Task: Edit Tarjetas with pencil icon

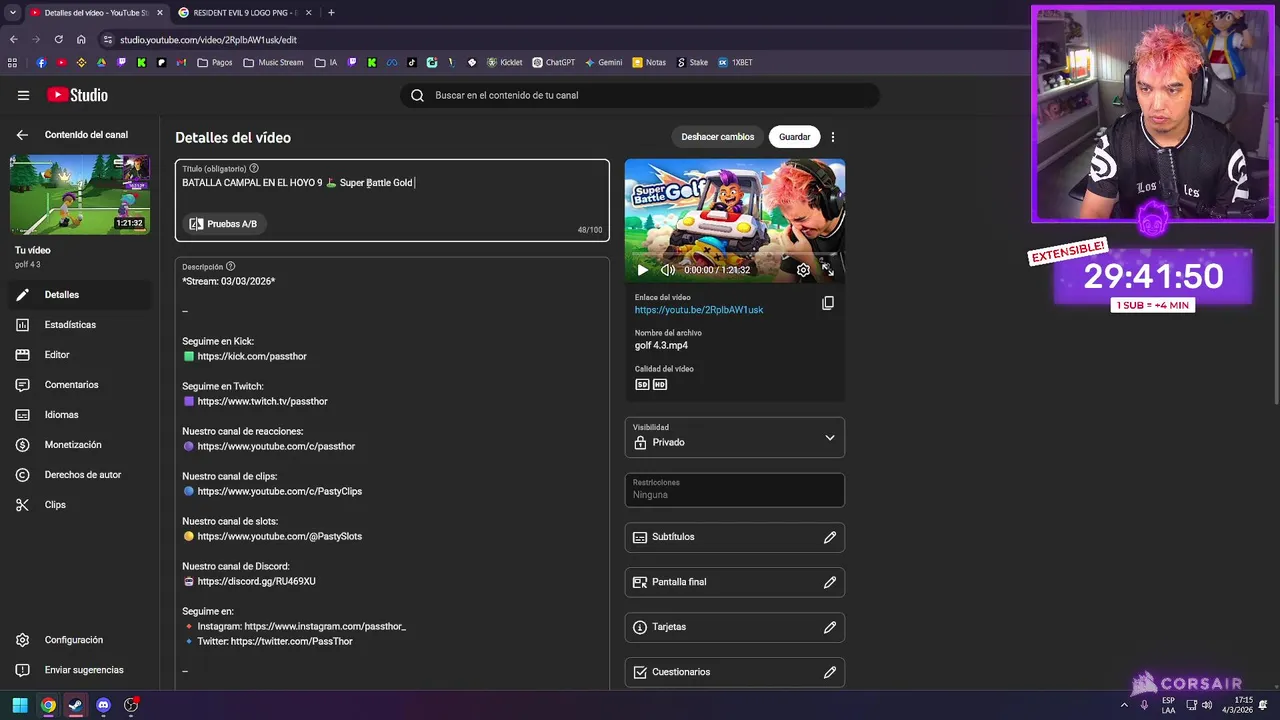Action: [x=830, y=627]
